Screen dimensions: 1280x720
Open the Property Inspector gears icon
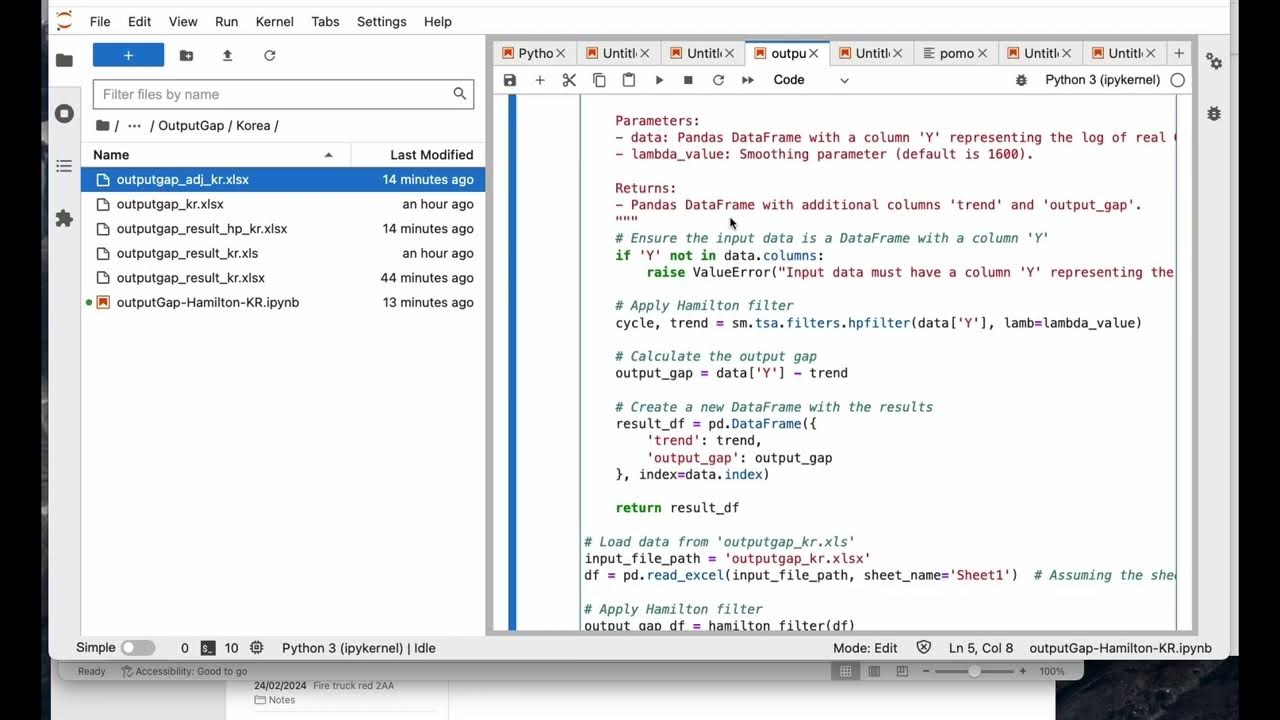(x=1214, y=61)
